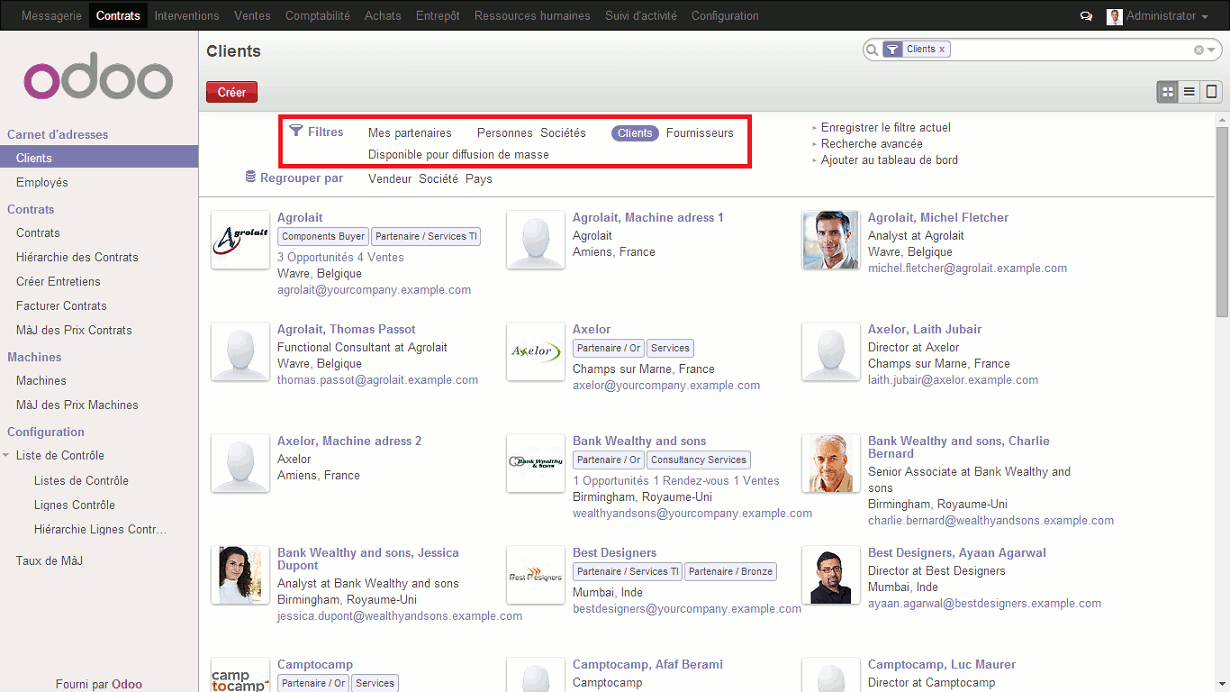Screen dimensions: 1230x692
Task: Switch to Form view
Action: tap(1211, 92)
